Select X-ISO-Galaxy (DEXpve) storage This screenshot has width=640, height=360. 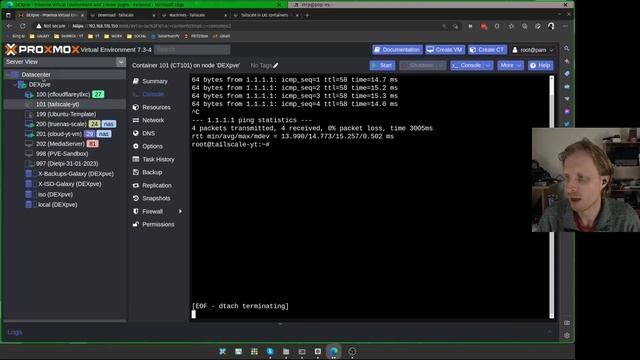[69, 184]
